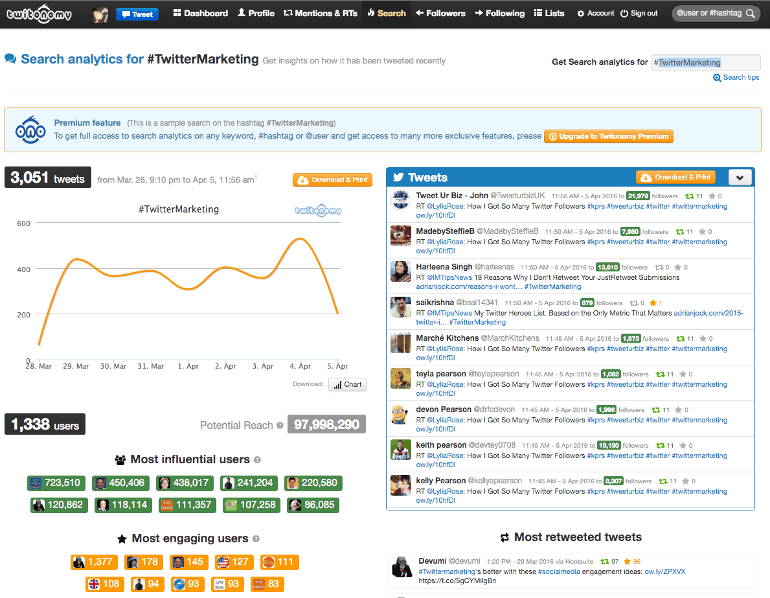This screenshot has height=598, width=770.
Task: Select the Search tab
Action: coord(386,13)
